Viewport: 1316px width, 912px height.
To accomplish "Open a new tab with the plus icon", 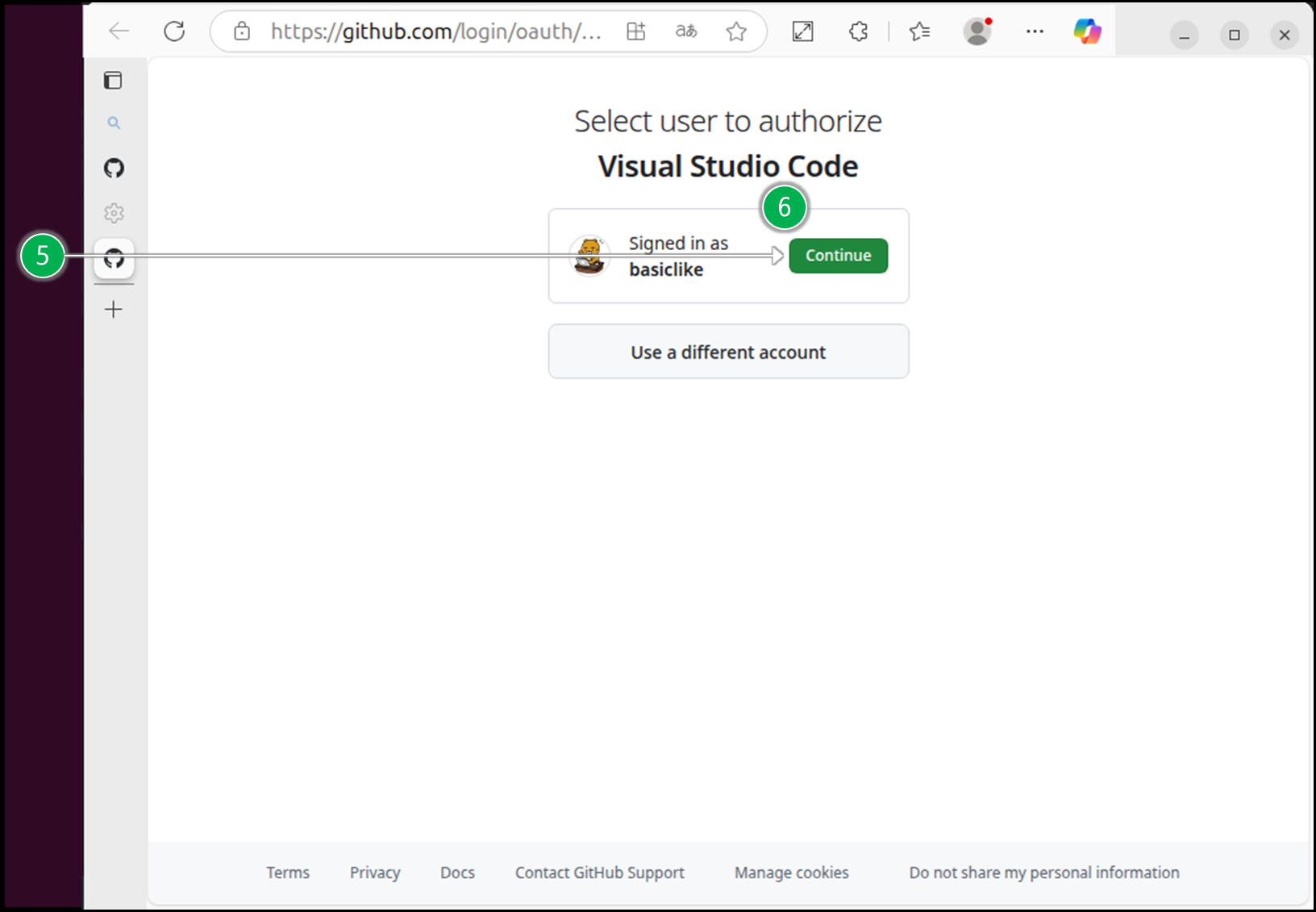I will point(114,309).
